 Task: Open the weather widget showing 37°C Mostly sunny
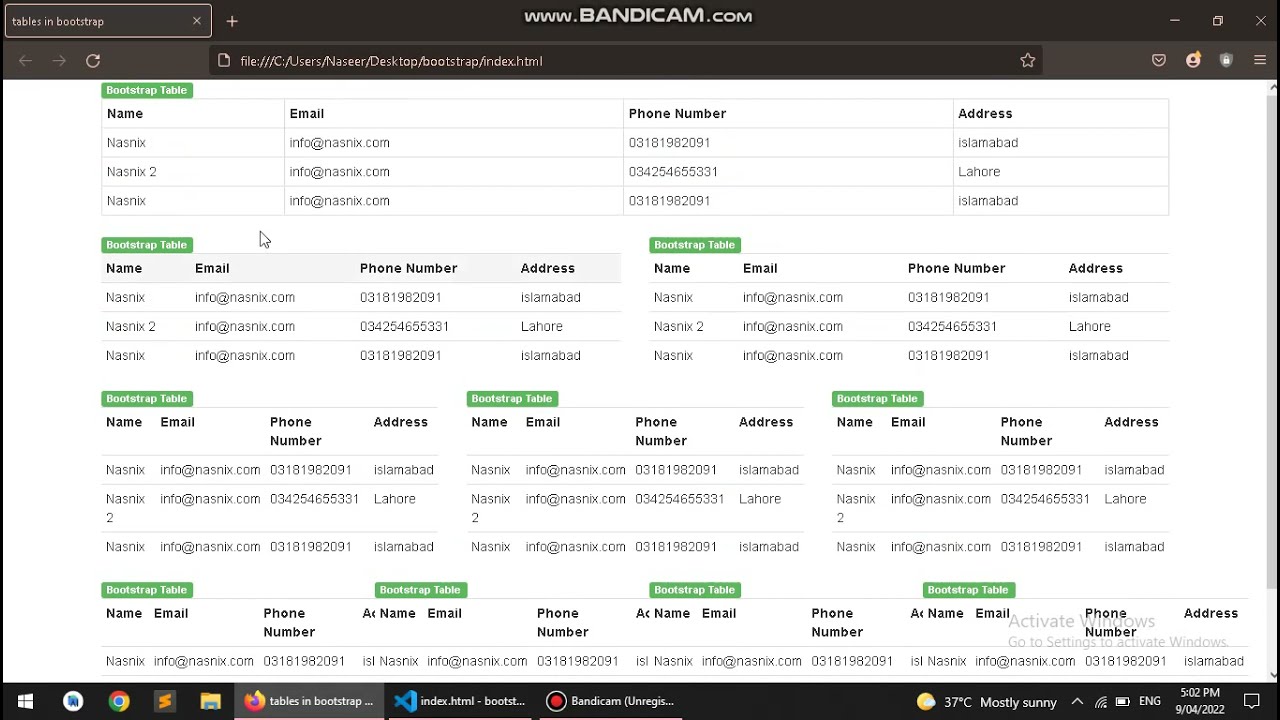pyautogui.click(x=987, y=702)
